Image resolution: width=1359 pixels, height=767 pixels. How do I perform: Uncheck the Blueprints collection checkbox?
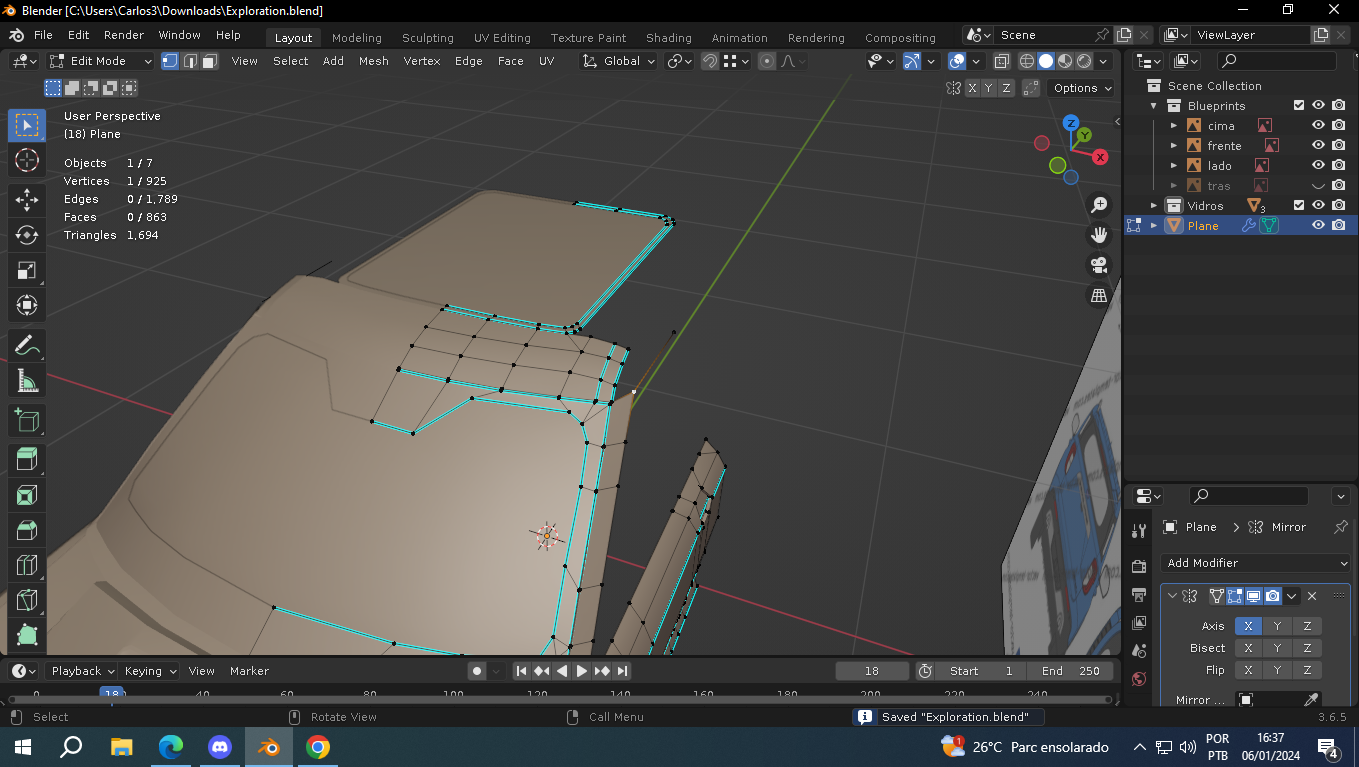coord(1299,106)
